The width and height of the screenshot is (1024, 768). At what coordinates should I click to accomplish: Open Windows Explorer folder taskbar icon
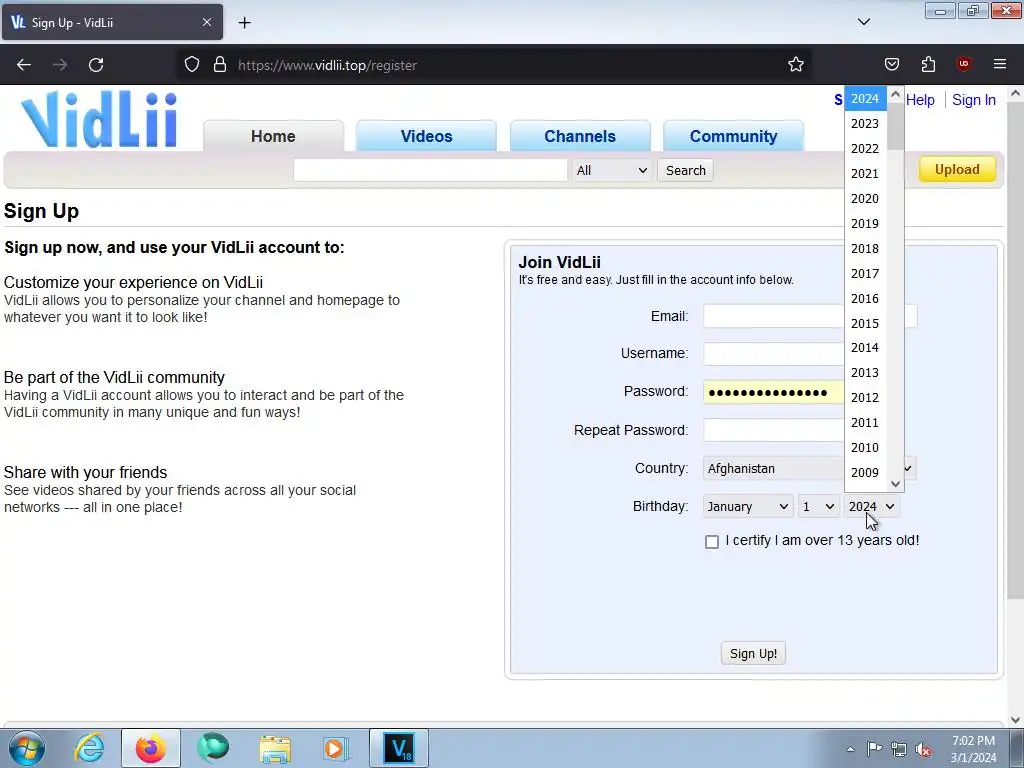(x=275, y=748)
